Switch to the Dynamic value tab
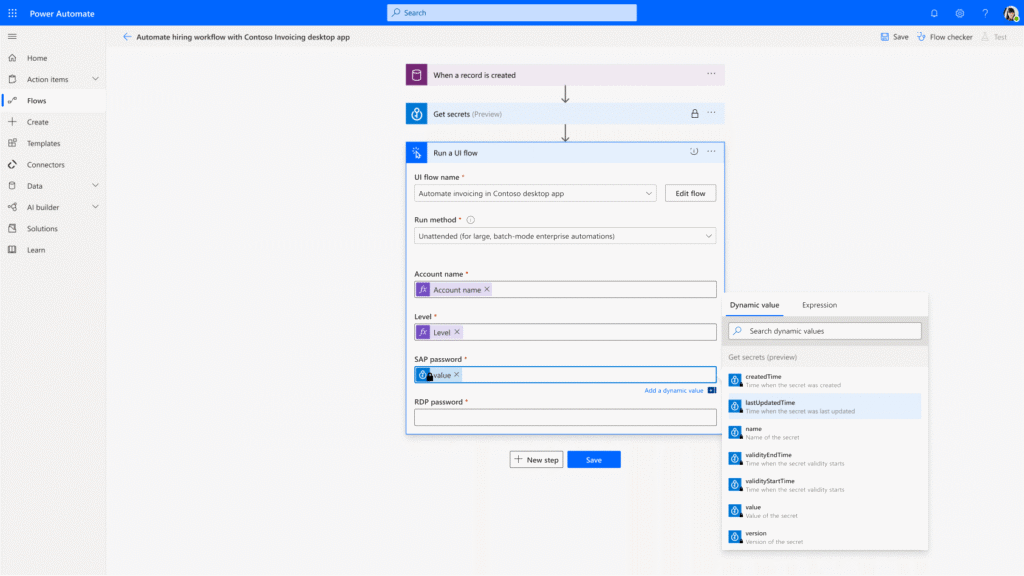Screen dimensions: 1024x576 tap(754, 305)
